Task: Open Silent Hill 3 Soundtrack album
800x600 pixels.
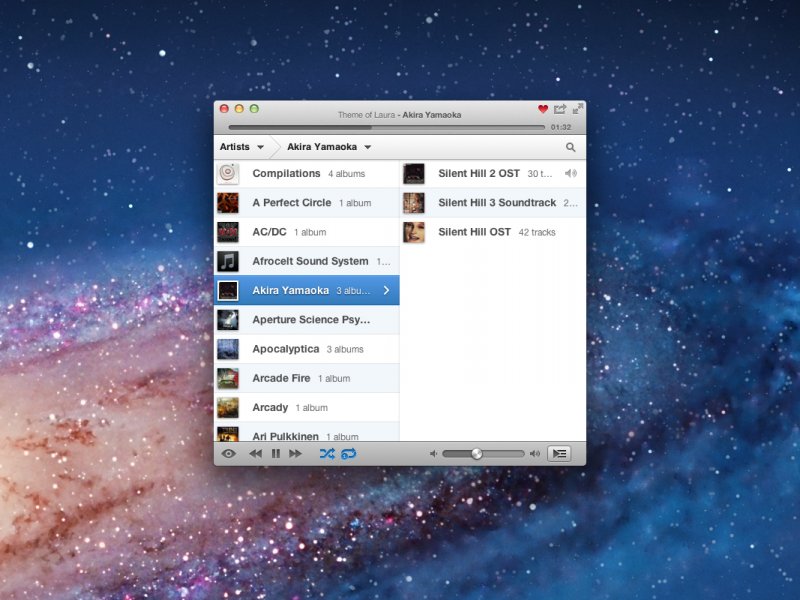Action: coord(493,203)
